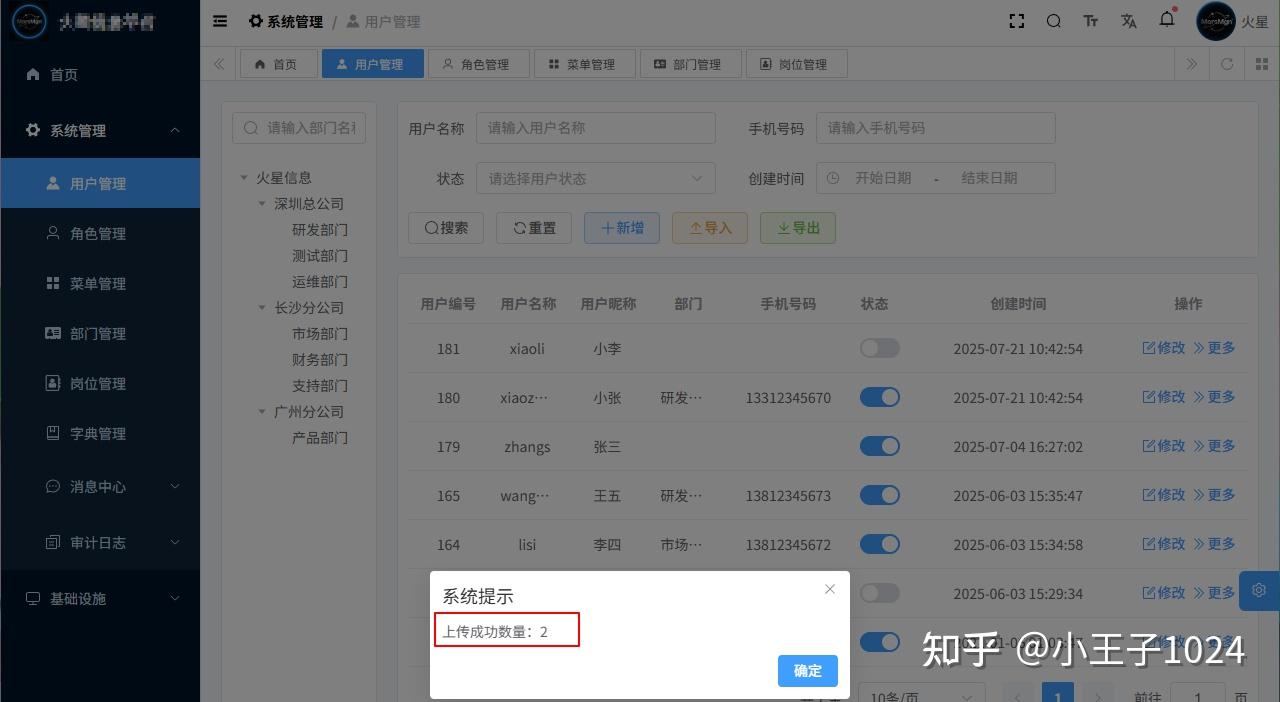Open the user status dropdown
The width and height of the screenshot is (1280, 702).
(595, 178)
